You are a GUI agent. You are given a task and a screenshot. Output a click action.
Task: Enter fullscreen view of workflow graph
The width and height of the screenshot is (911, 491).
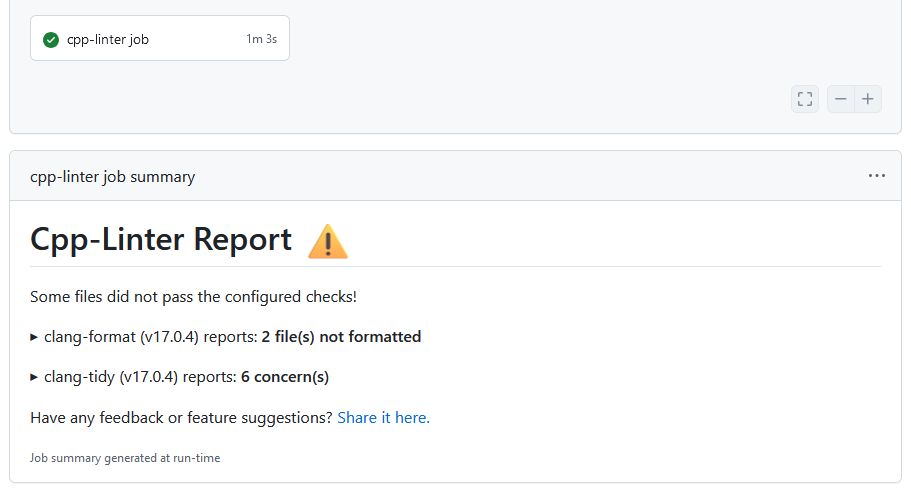pyautogui.click(x=805, y=99)
